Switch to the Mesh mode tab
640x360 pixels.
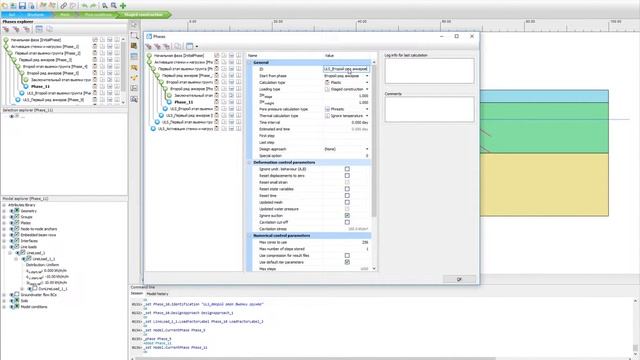(64, 15)
